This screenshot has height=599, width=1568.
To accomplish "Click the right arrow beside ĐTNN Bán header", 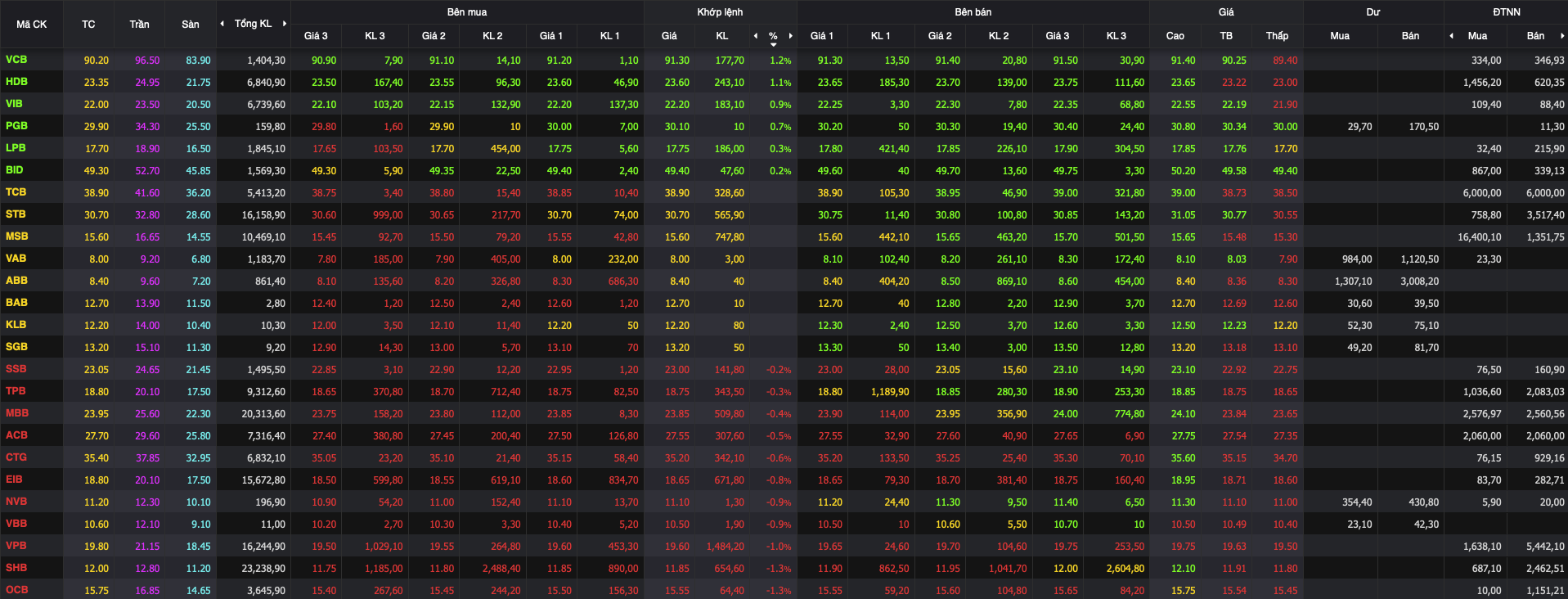I will pyautogui.click(x=1561, y=36).
